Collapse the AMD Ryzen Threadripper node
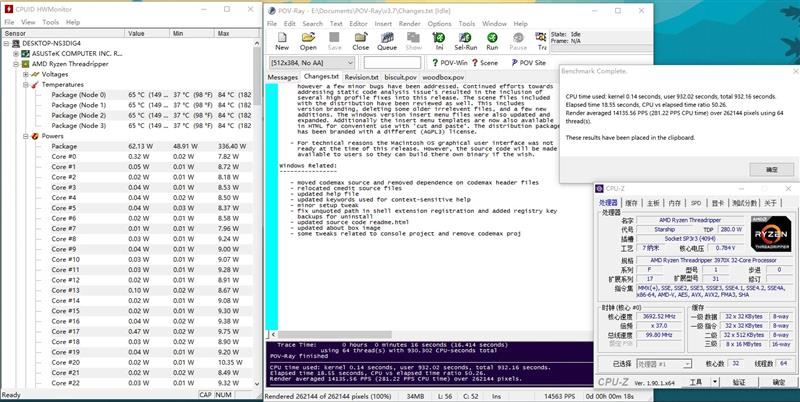The width and height of the screenshot is (800, 402). (16, 64)
